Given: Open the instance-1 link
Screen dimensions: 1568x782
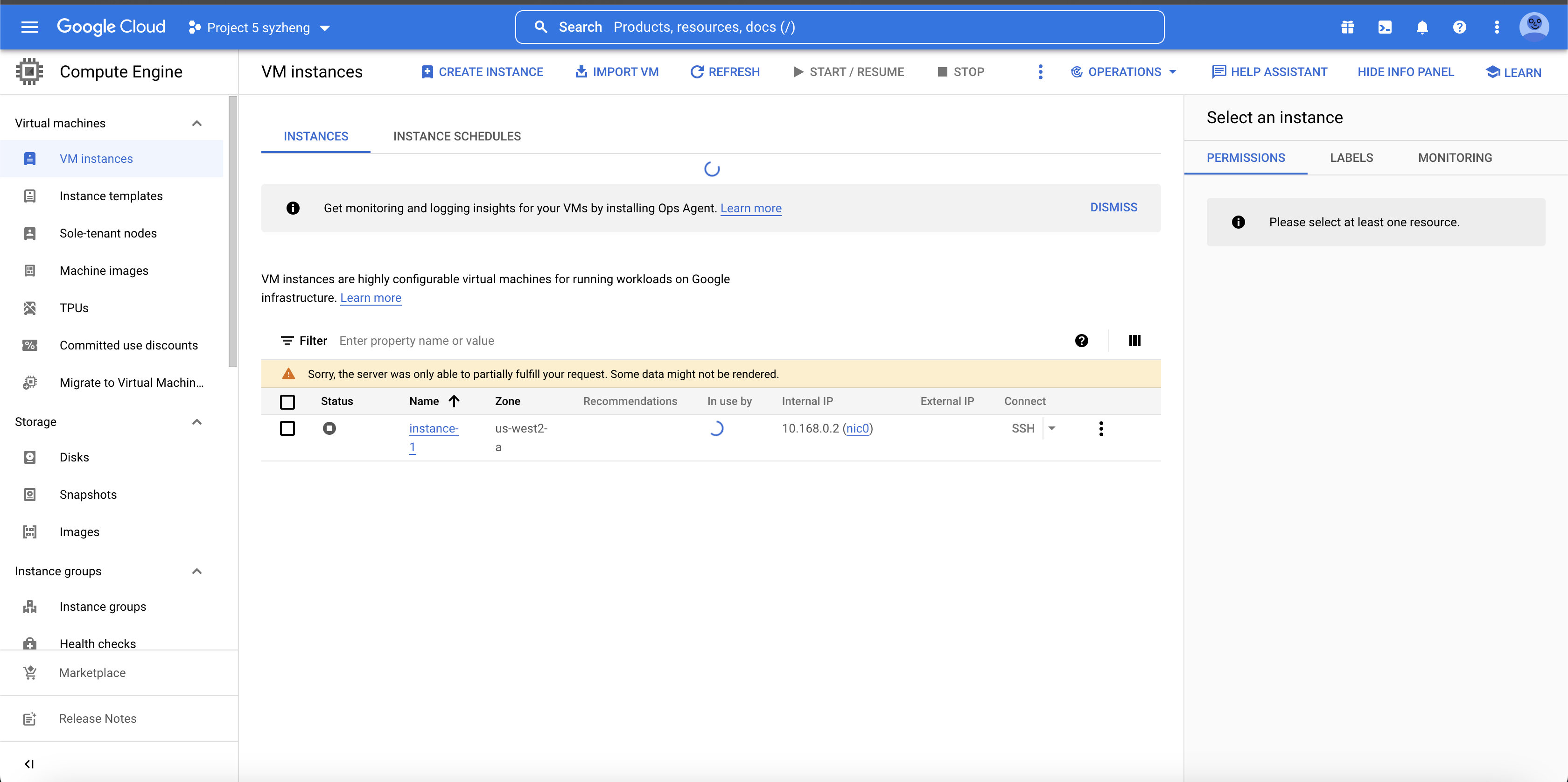Looking at the screenshot, I should point(434,438).
